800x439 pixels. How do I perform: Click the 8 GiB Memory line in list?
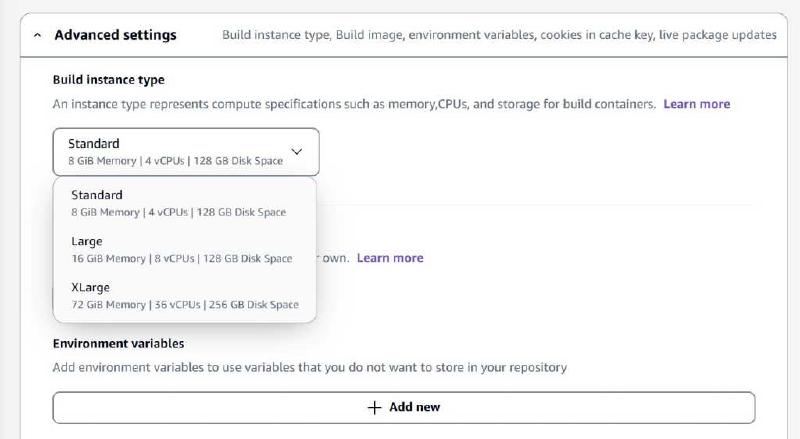coord(178,212)
